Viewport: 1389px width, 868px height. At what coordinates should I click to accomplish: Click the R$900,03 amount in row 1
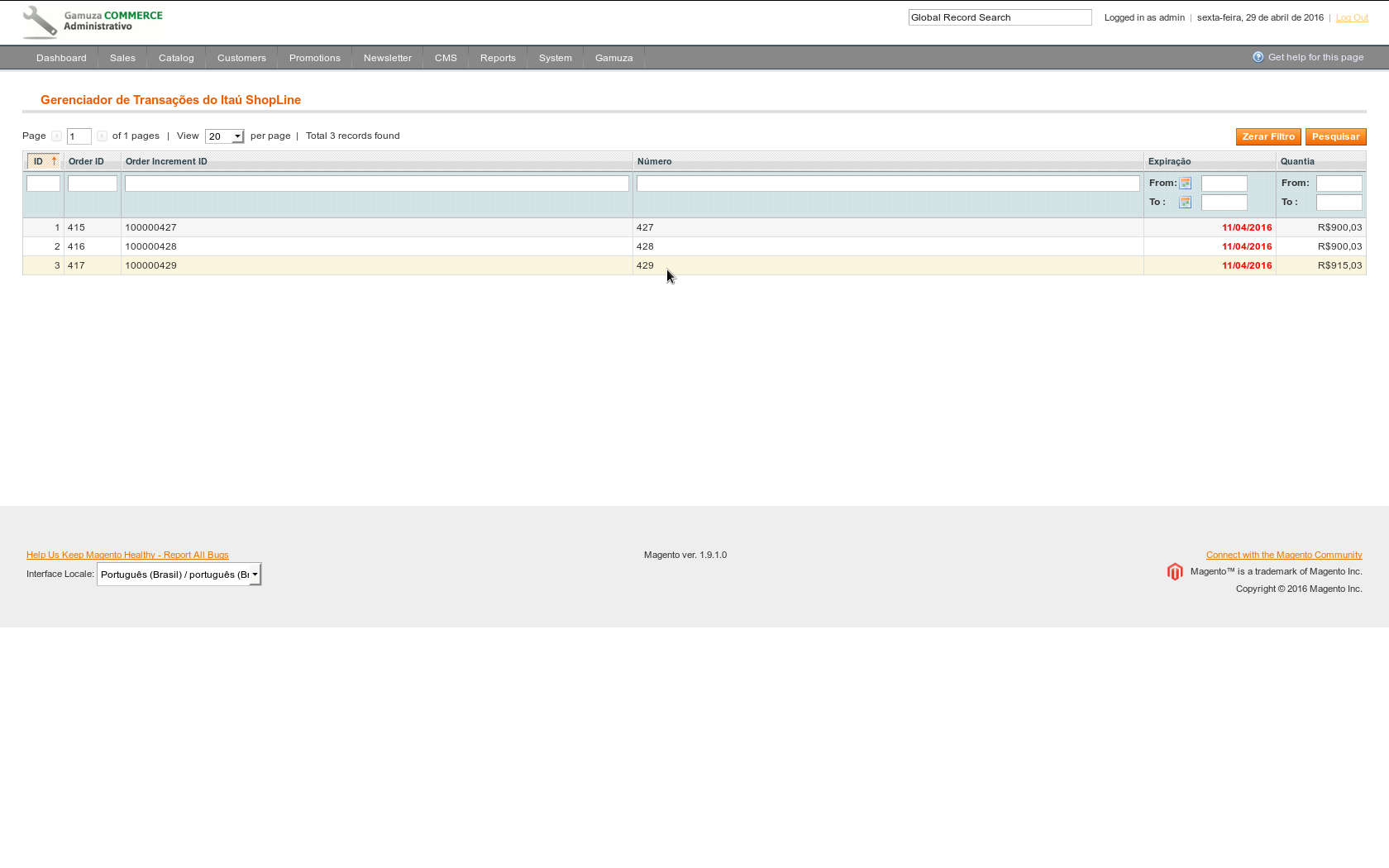tap(1339, 227)
